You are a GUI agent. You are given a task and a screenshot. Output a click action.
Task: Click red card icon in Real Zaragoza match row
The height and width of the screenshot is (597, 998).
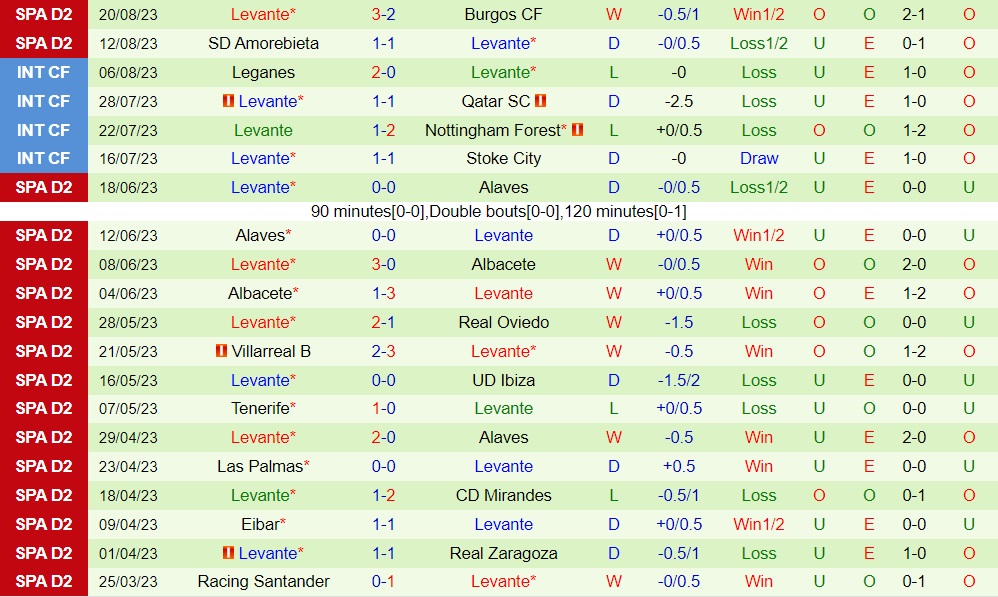coord(228,553)
